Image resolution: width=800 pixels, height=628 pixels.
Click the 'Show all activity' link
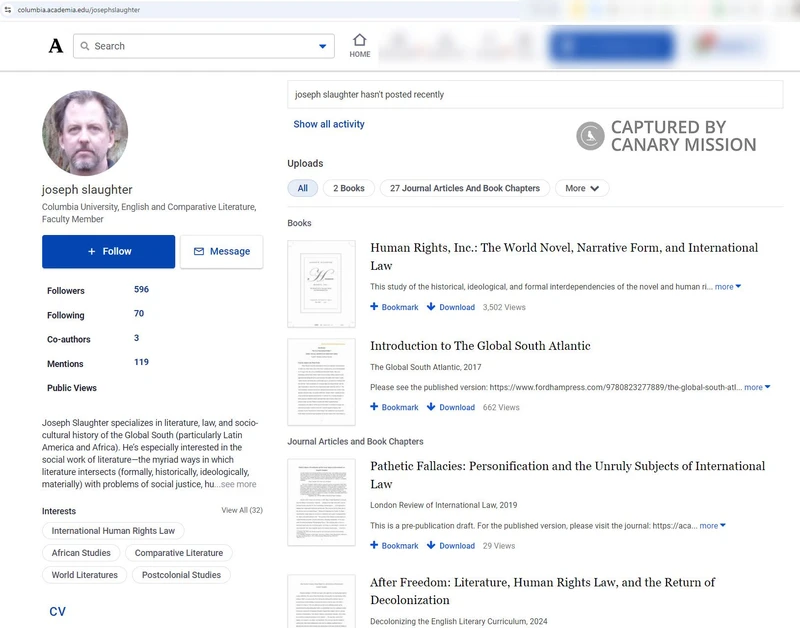pyautogui.click(x=328, y=124)
